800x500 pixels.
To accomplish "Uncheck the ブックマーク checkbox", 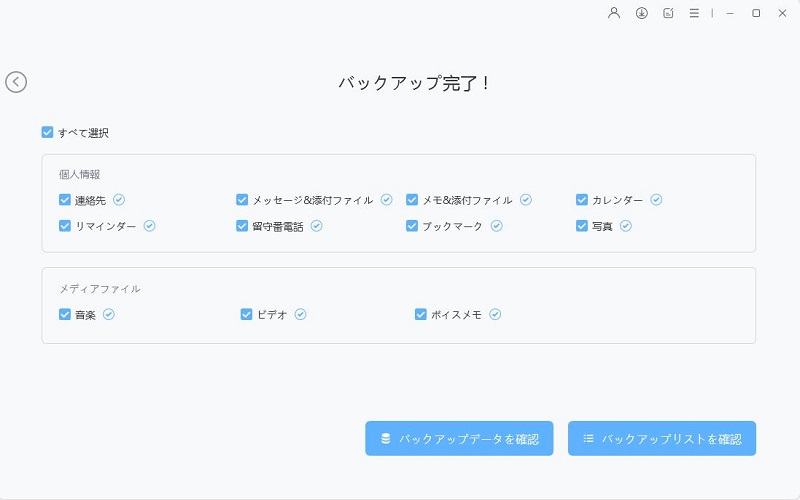I will 412,226.
